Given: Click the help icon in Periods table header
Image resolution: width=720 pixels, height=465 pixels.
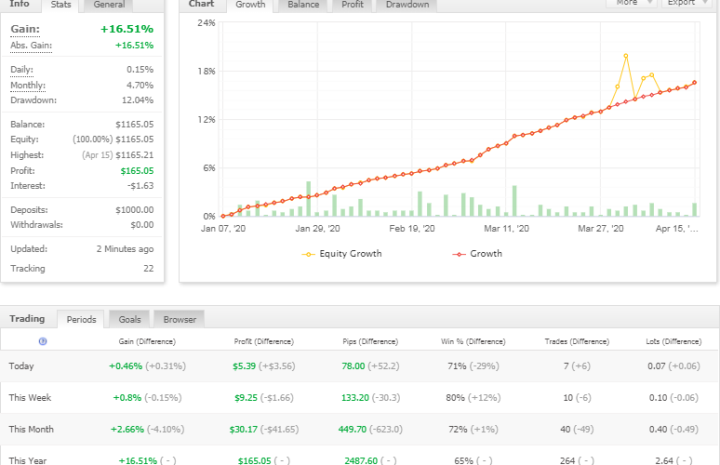Looking at the screenshot, I should pyautogui.click(x=42, y=341).
